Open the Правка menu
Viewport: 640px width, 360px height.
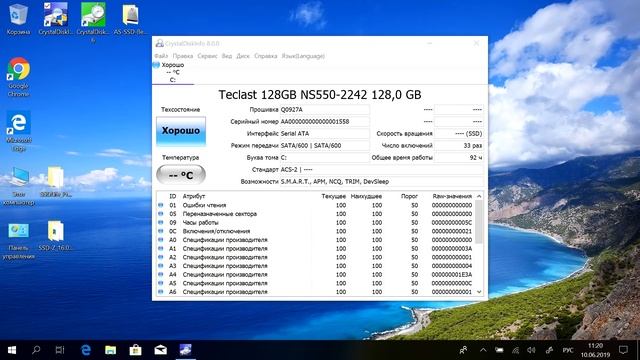click(x=182, y=56)
